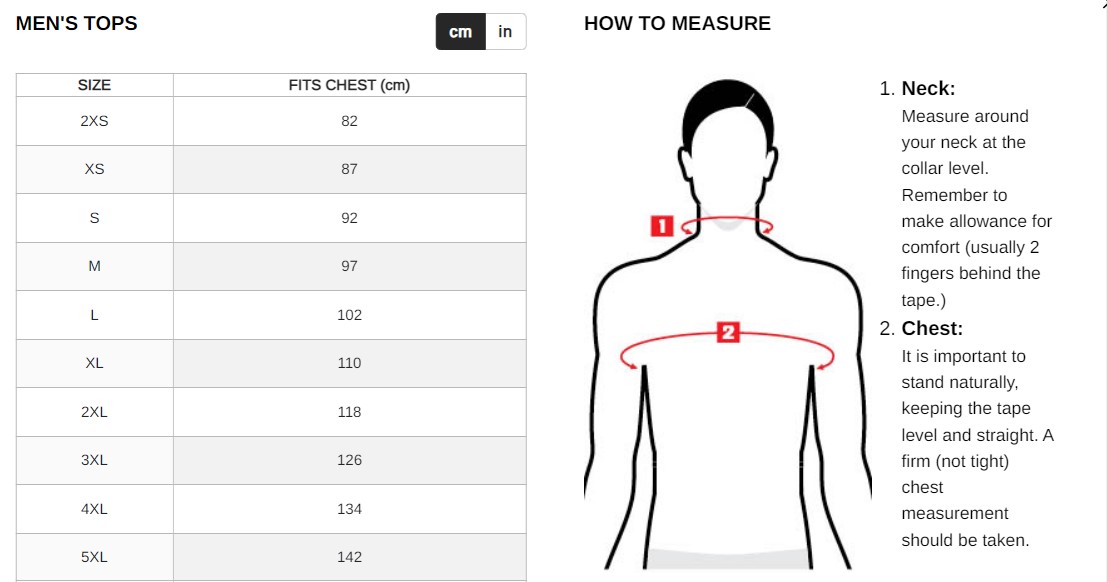Click the red number 1 neck marker
1107x582 pixels.
pyautogui.click(x=662, y=226)
